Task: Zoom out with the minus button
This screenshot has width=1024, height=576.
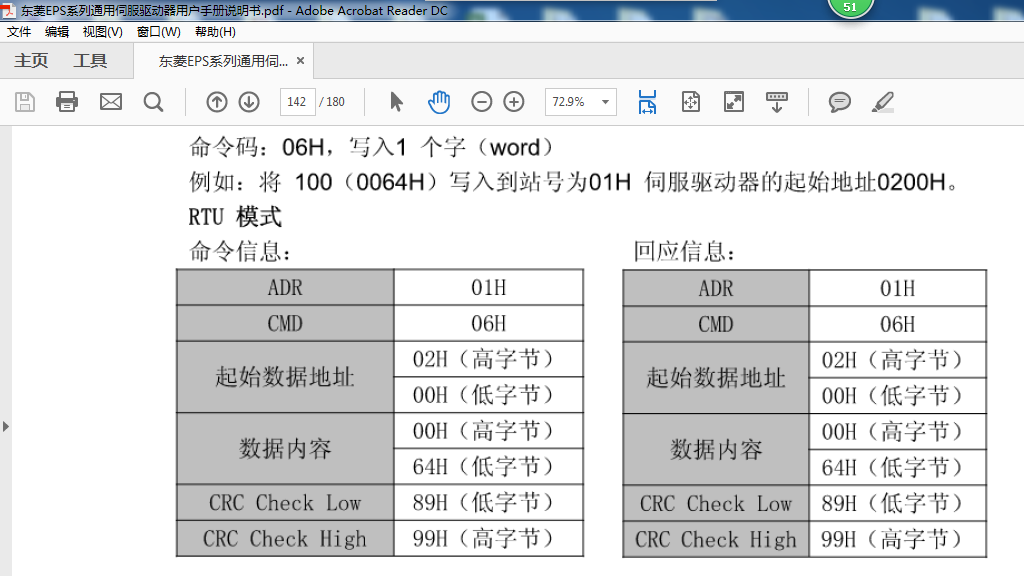Action: pos(482,102)
